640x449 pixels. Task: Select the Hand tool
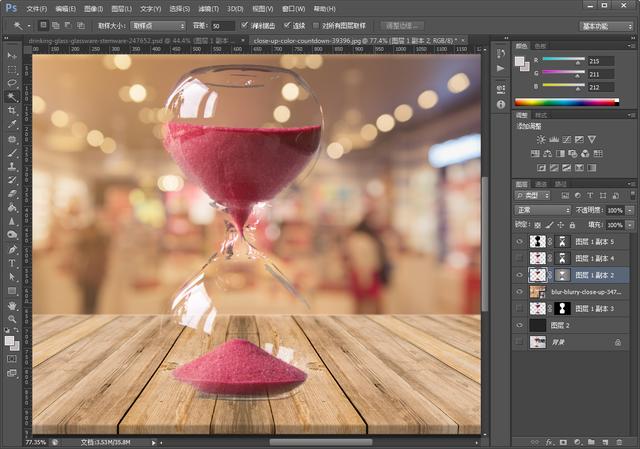(x=12, y=305)
